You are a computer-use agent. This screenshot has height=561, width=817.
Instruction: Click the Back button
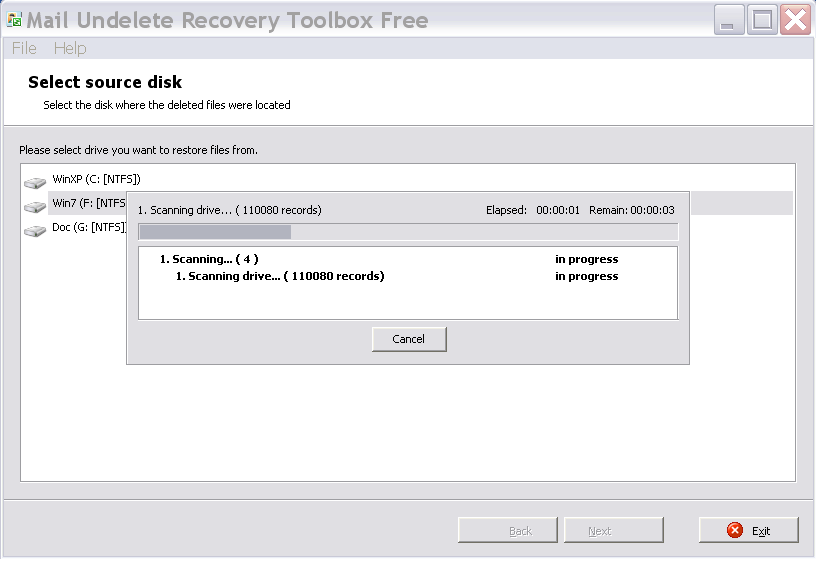[508, 530]
